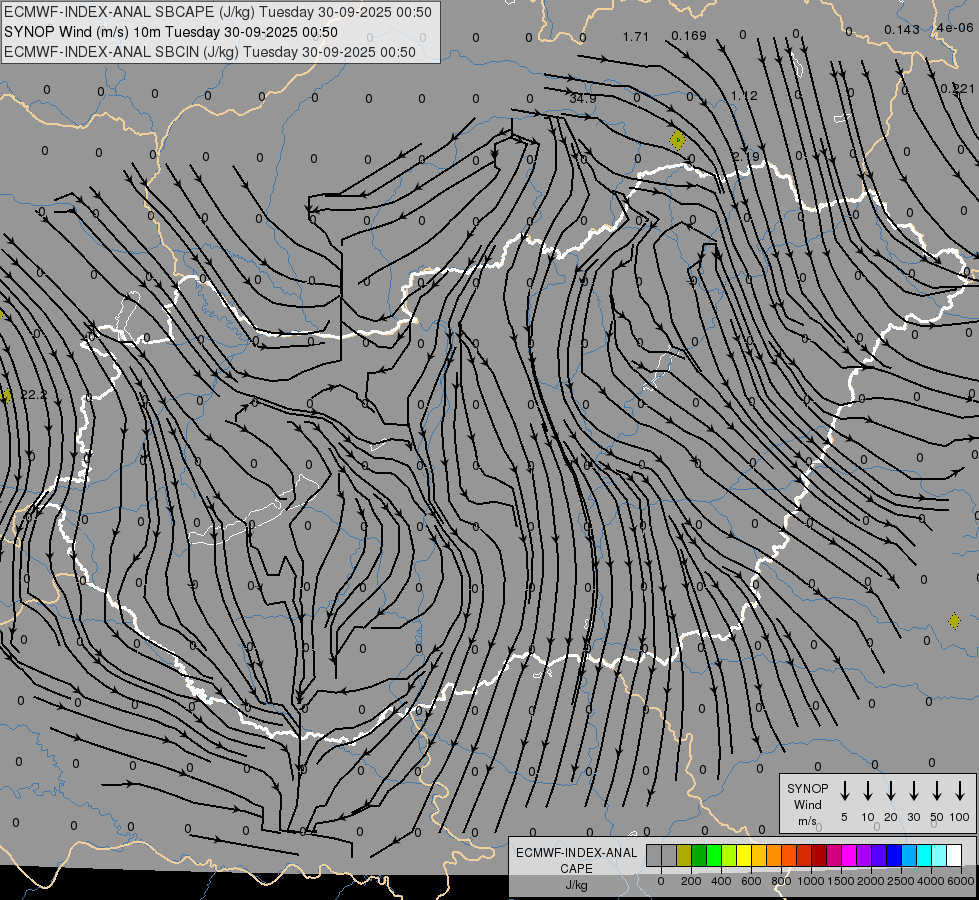Click the 50 m/s wind arrow in legend
979x900 pixels.
[x=937, y=791]
